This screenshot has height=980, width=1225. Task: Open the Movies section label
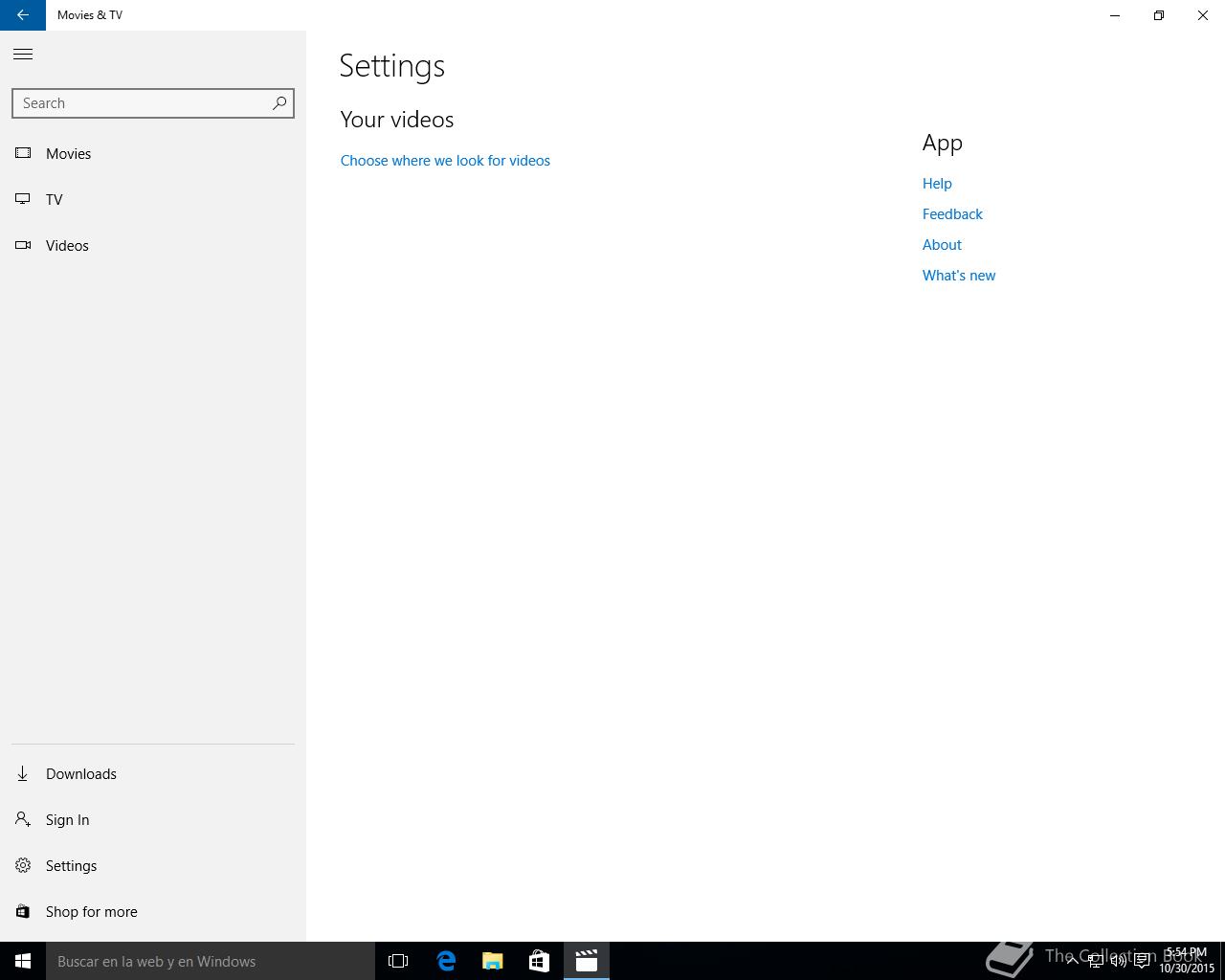[x=69, y=154]
